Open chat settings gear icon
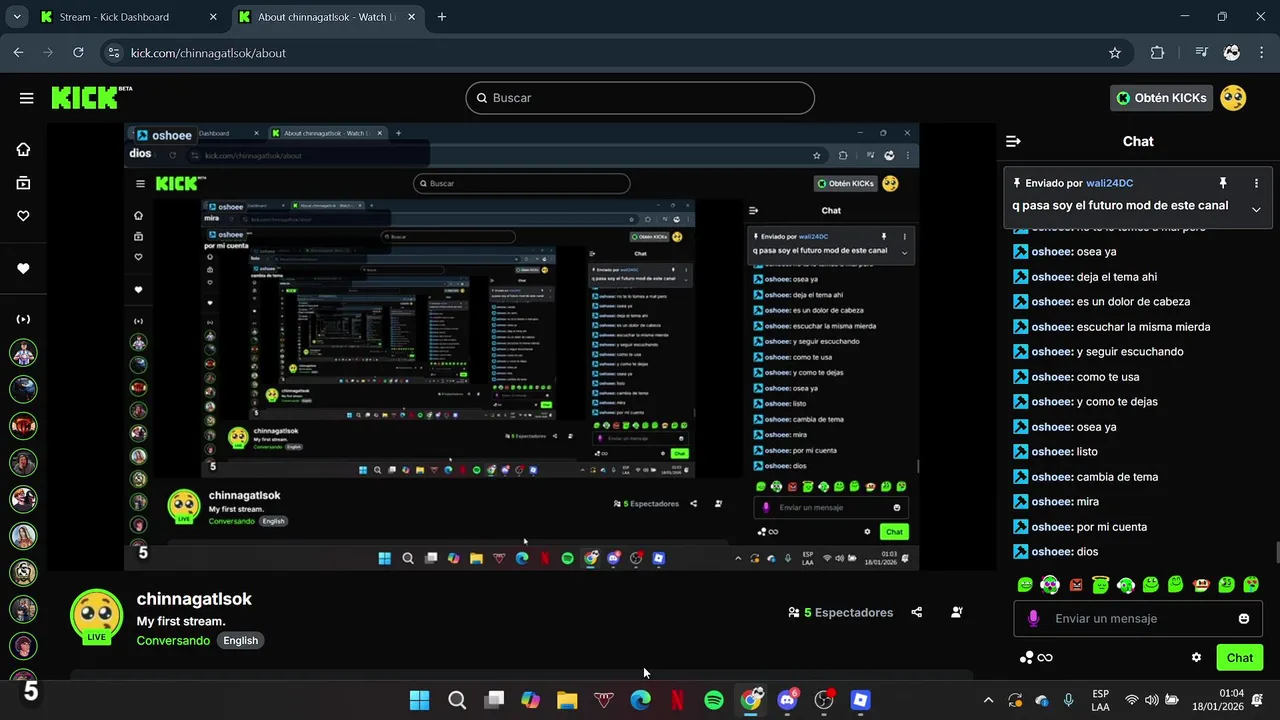Viewport: 1280px width, 720px height. [1196, 657]
